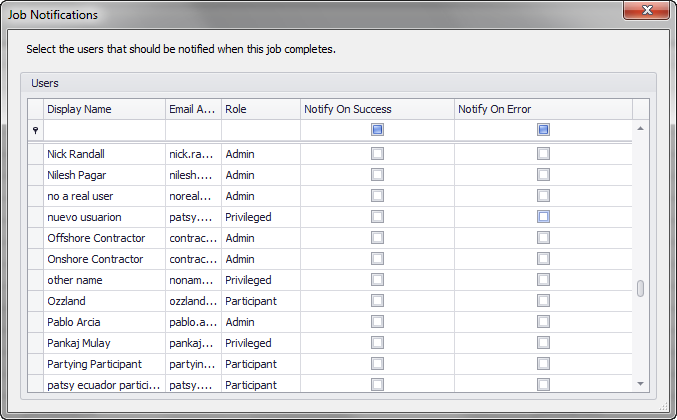Screen dimensions: 677x420
Task: Enable Notify On Error for Pablo Arcia
Action: [543, 322]
